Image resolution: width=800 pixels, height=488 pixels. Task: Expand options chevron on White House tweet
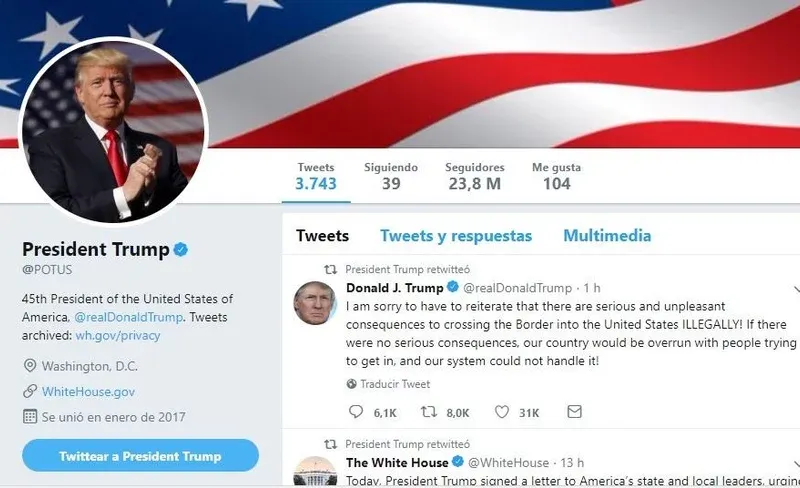(x=796, y=464)
